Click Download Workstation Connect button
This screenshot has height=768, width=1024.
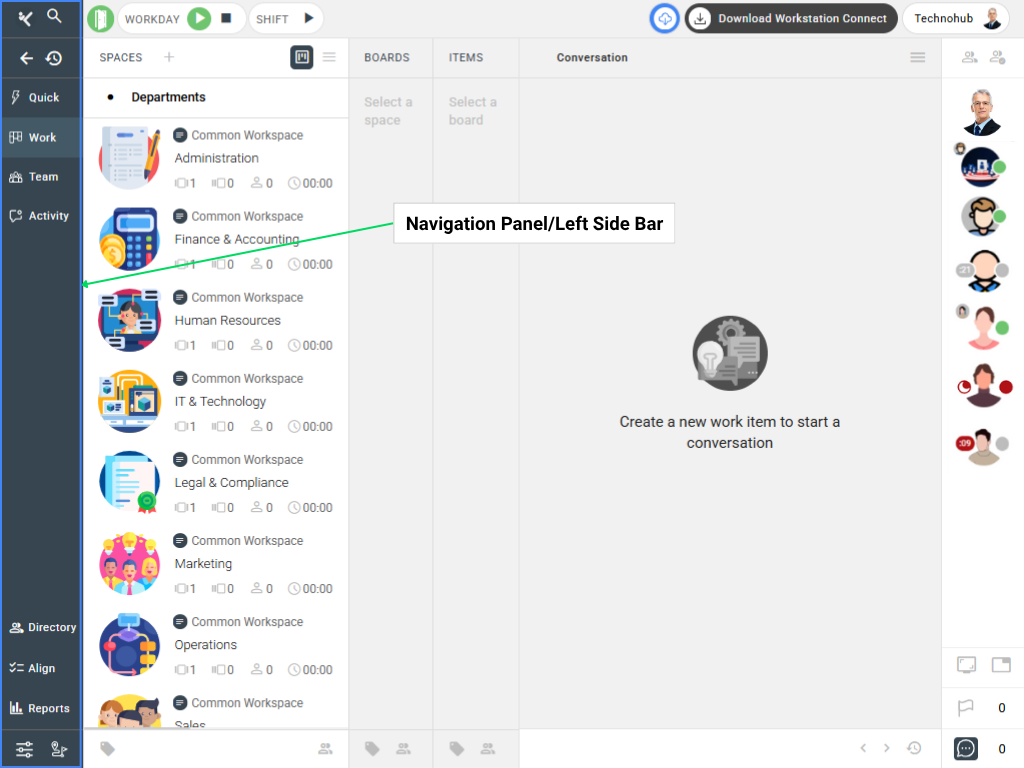pyautogui.click(x=790, y=18)
